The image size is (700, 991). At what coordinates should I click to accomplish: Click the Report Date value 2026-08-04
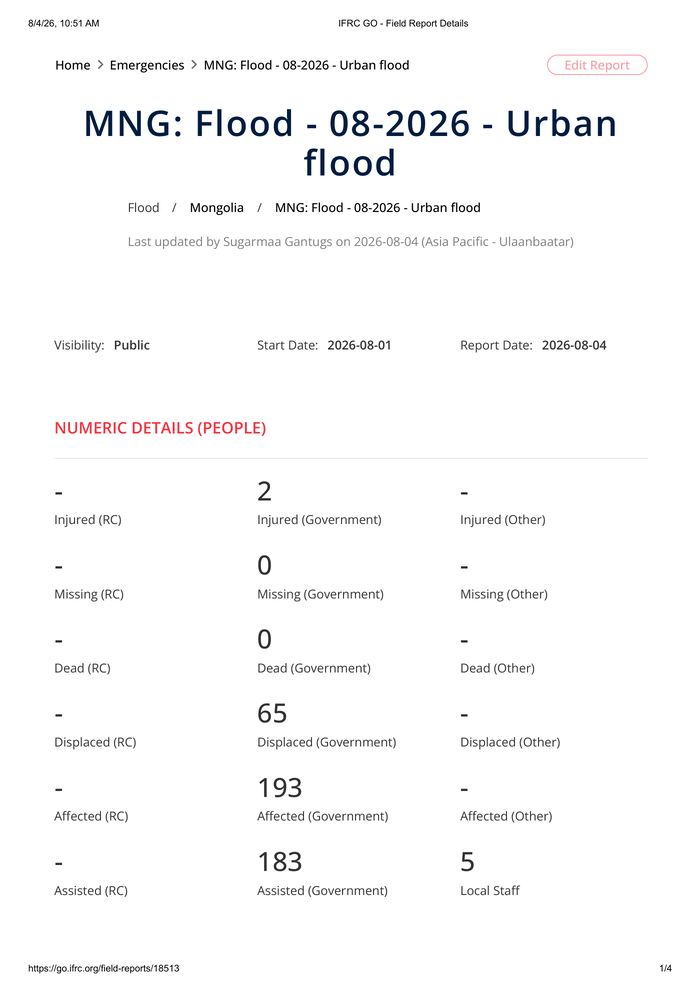coord(574,345)
